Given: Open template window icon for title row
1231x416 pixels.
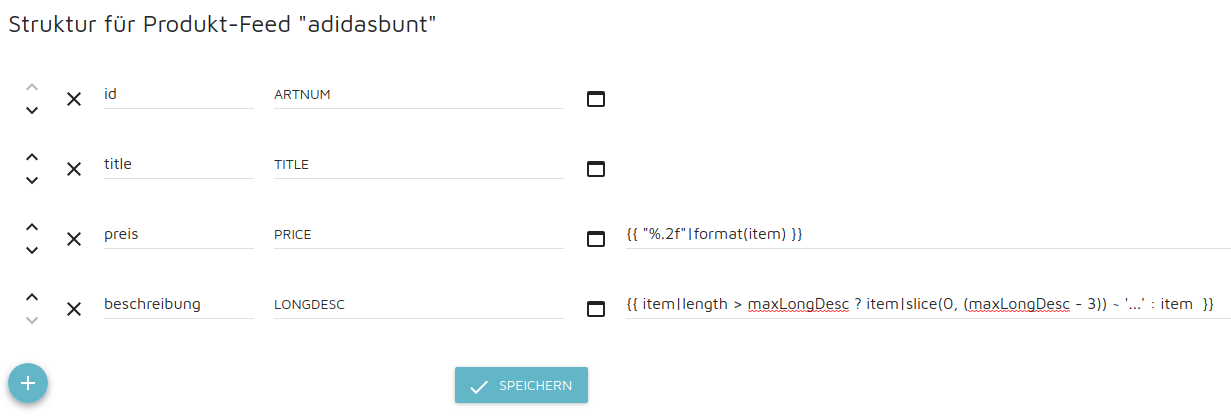Looking at the screenshot, I should tap(595, 169).
